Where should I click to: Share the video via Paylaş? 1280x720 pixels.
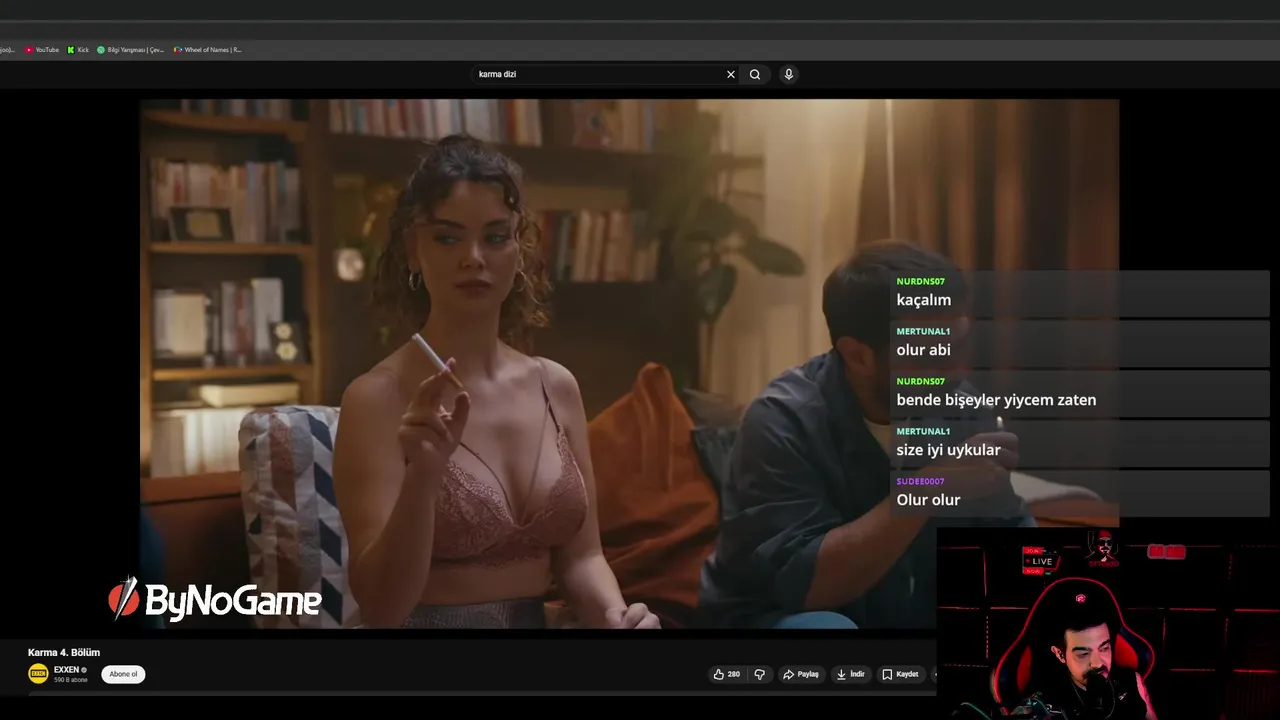[x=801, y=674]
